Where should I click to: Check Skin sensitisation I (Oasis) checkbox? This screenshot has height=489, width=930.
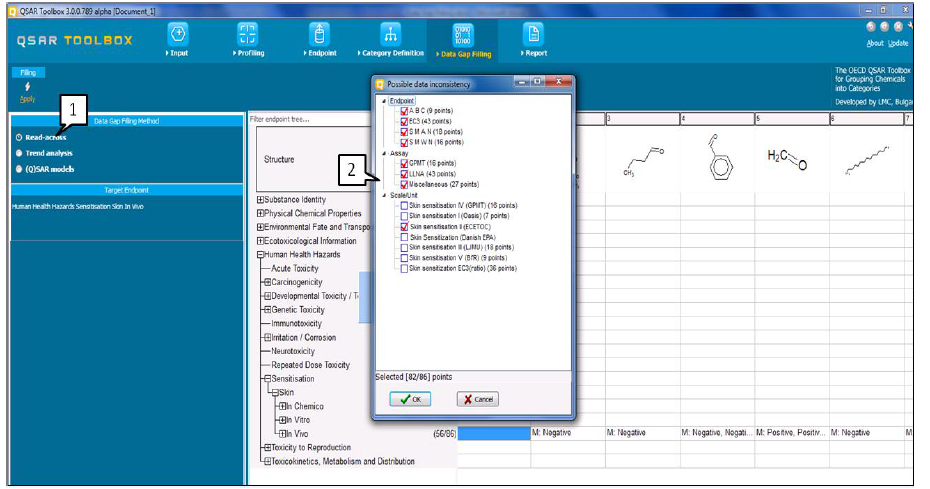pyautogui.click(x=405, y=216)
